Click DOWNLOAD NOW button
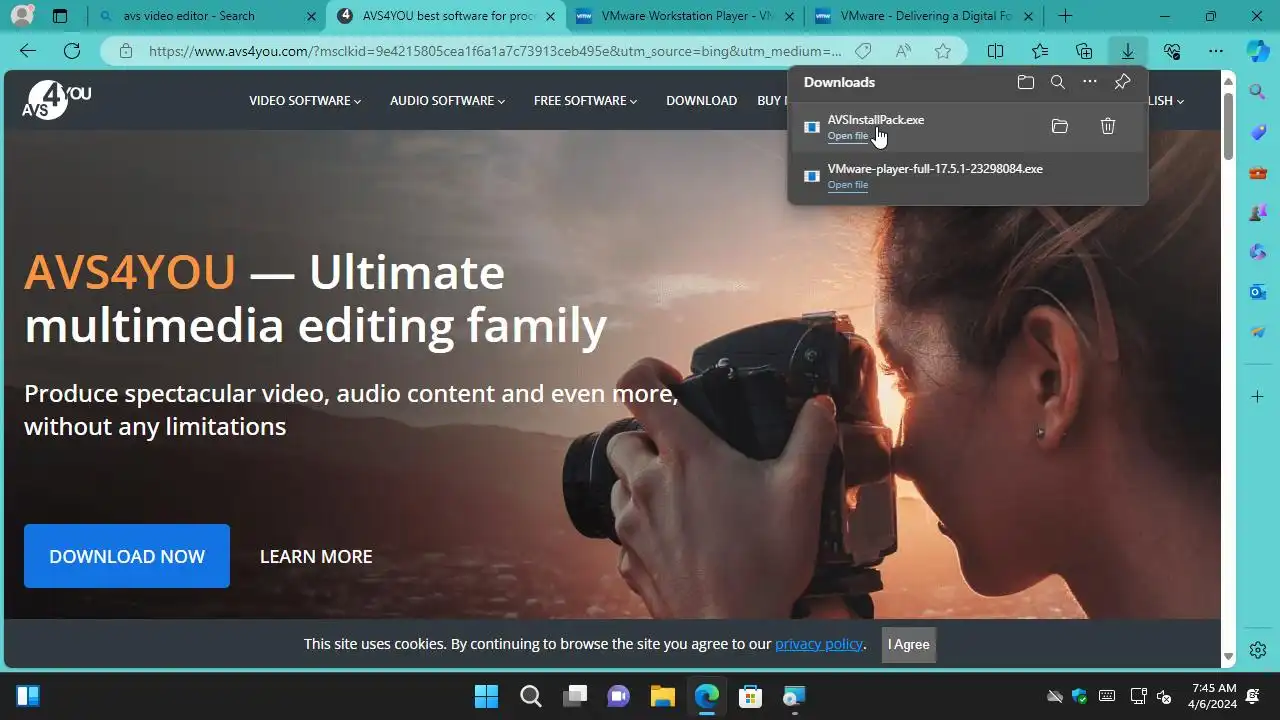The height and width of the screenshot is (720, 1280). click(127, 556)
